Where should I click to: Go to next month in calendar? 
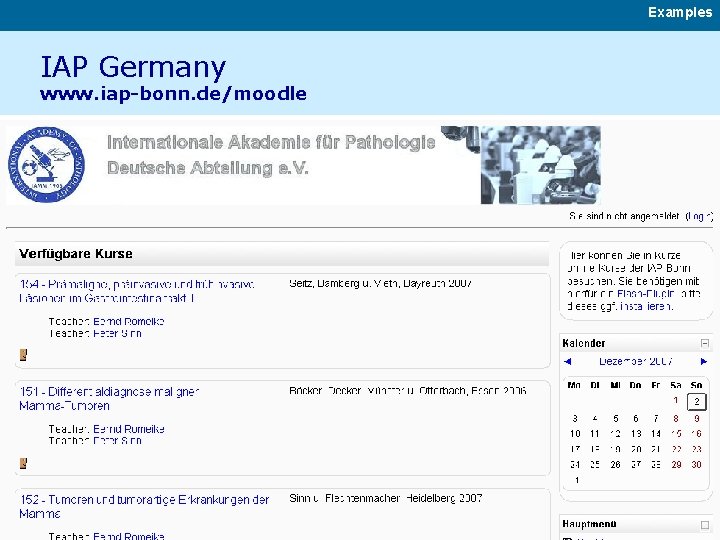[x=703, y=361]
